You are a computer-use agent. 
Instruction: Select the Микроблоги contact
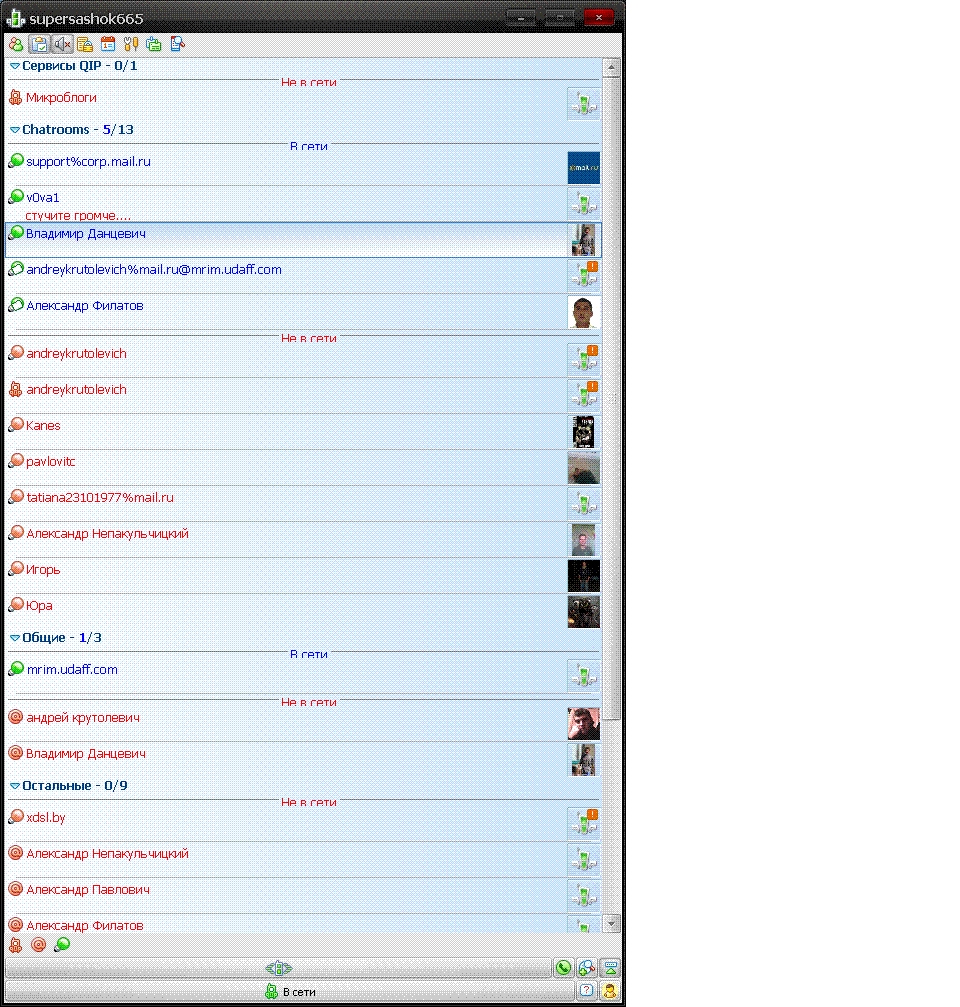[303, 103]
